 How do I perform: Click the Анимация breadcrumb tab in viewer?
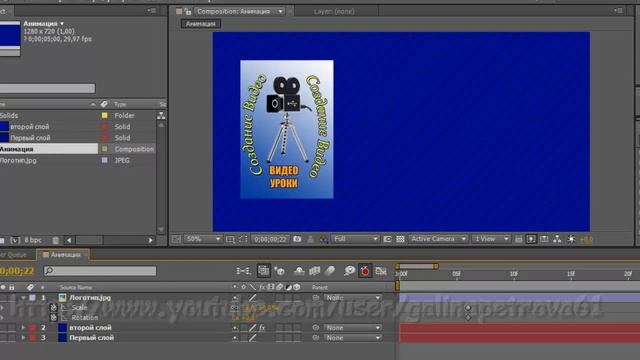(x=200, y=24)
